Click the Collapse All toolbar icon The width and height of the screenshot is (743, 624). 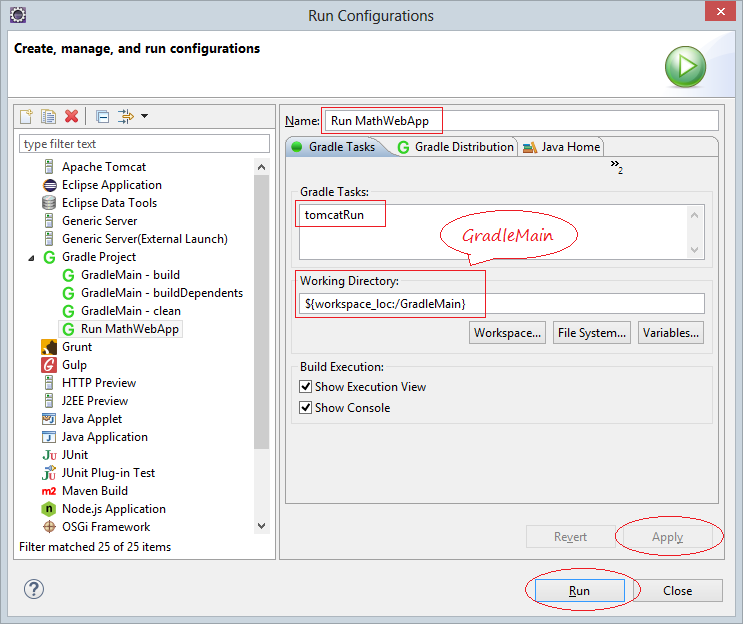(102, 117)
